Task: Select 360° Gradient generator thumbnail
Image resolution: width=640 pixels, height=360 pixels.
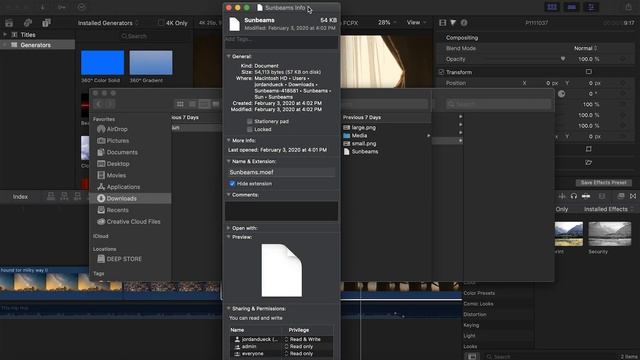Action: (151, 62)
